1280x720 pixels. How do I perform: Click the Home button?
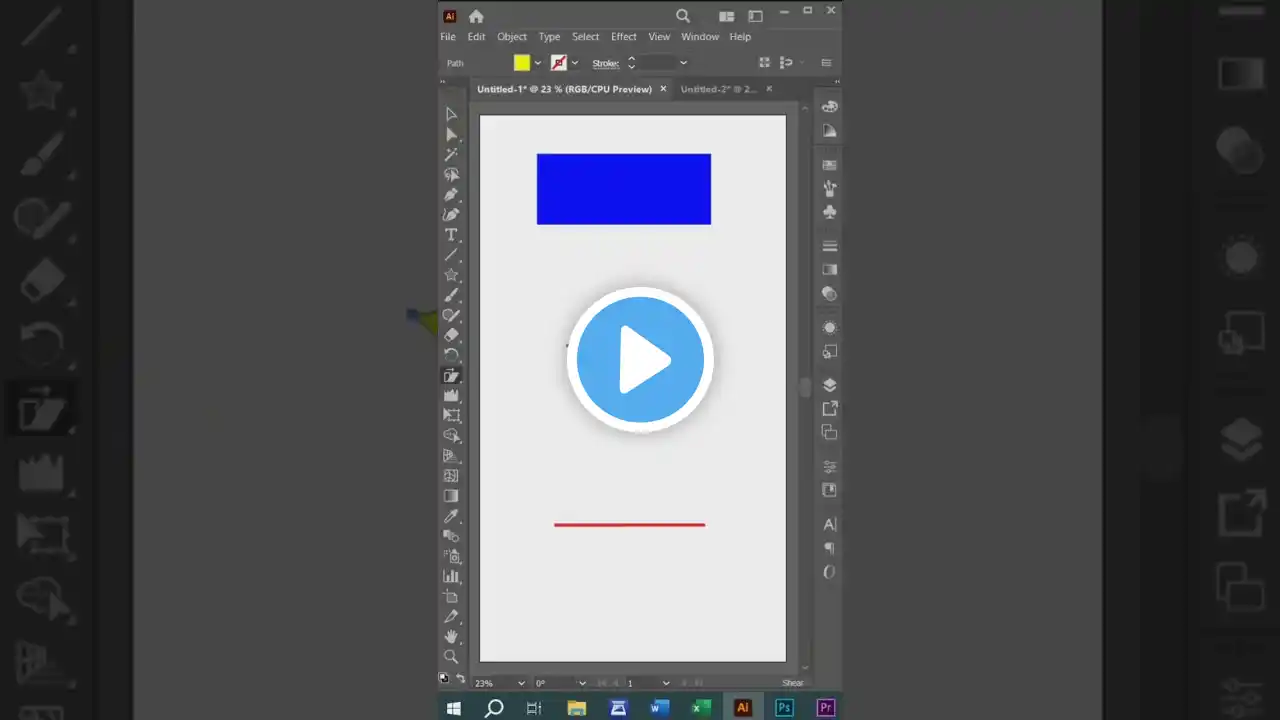[x=476, y=16]
